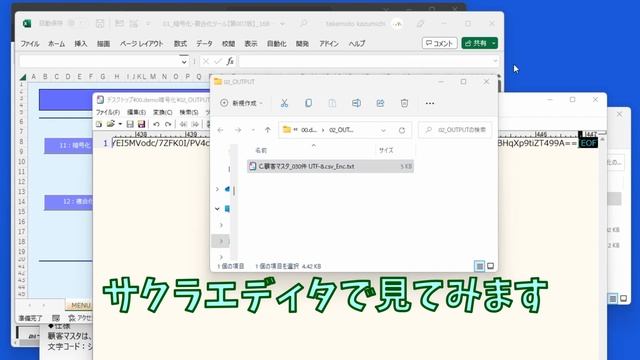This screenshot has height=360, width=640.
Task: Click the save icon in Excel title bar
Action: (x=100, y=24)
